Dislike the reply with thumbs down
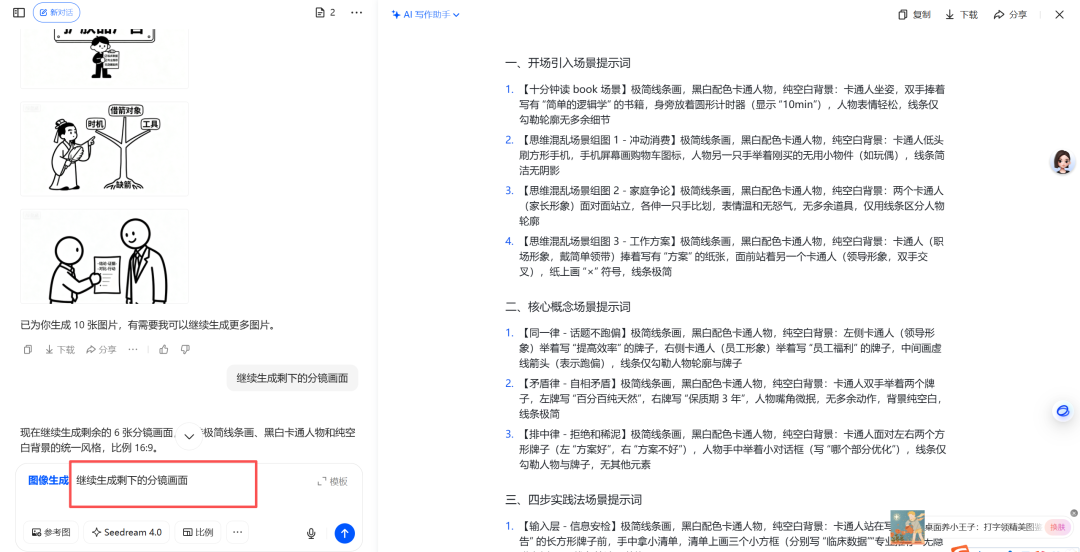 tap(185, 349)
